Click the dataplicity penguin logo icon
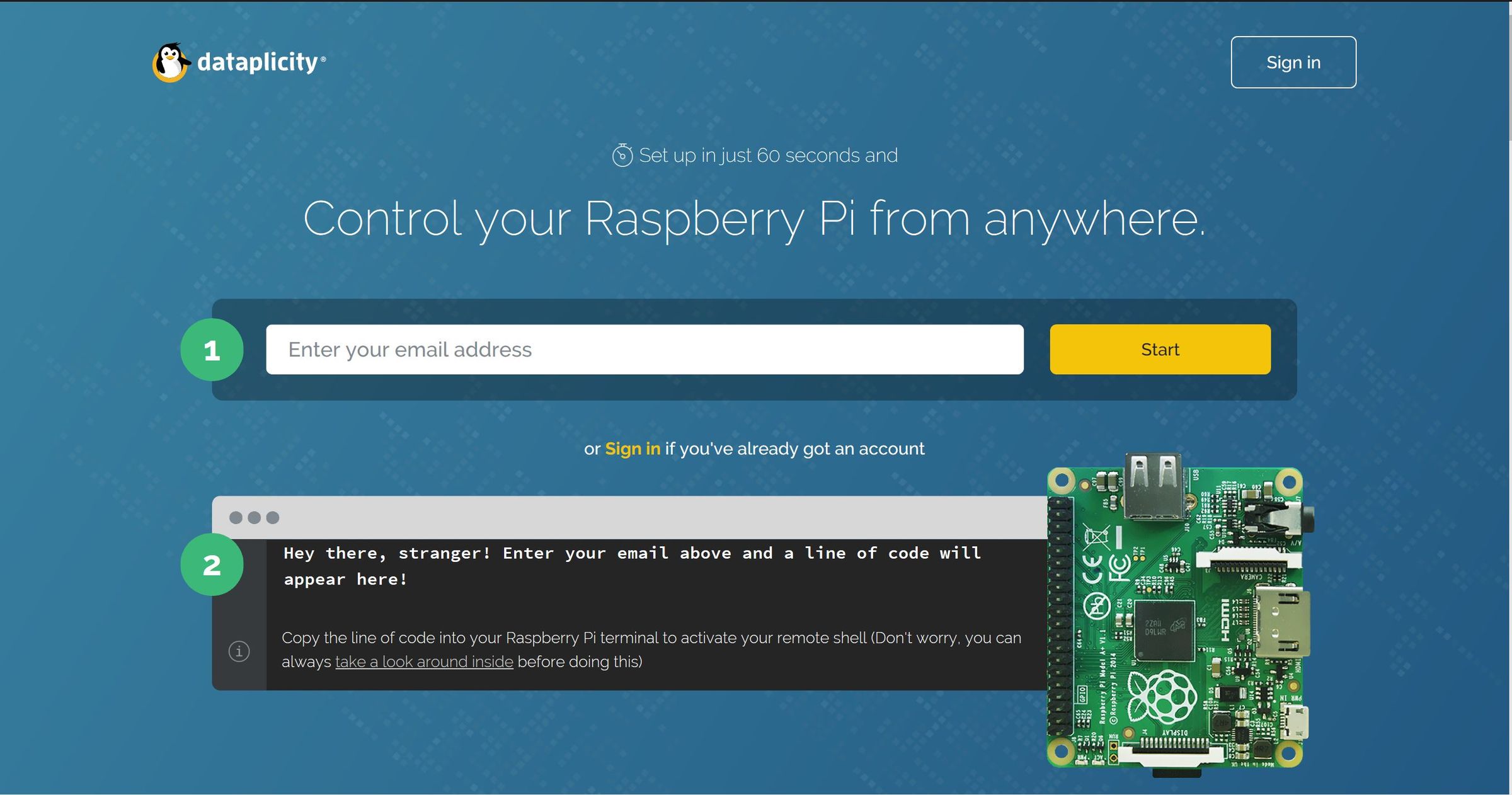 point(170,62)
